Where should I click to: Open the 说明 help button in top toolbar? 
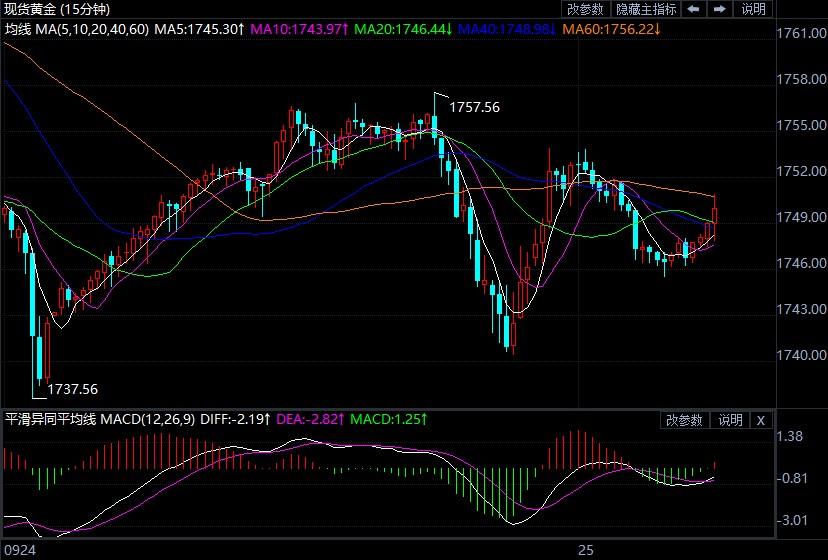(x=753, y=9)
